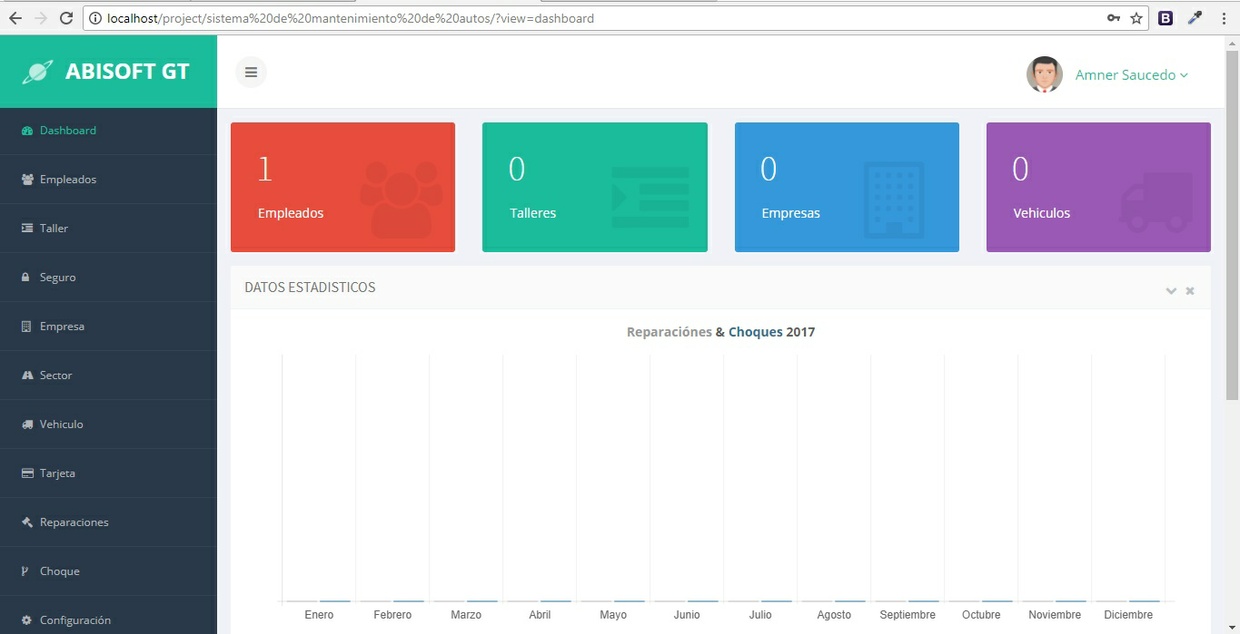The width and height of the screenshot is (1240, 634).
Task: Click the Febrero axis label
Action: point(393,615)
